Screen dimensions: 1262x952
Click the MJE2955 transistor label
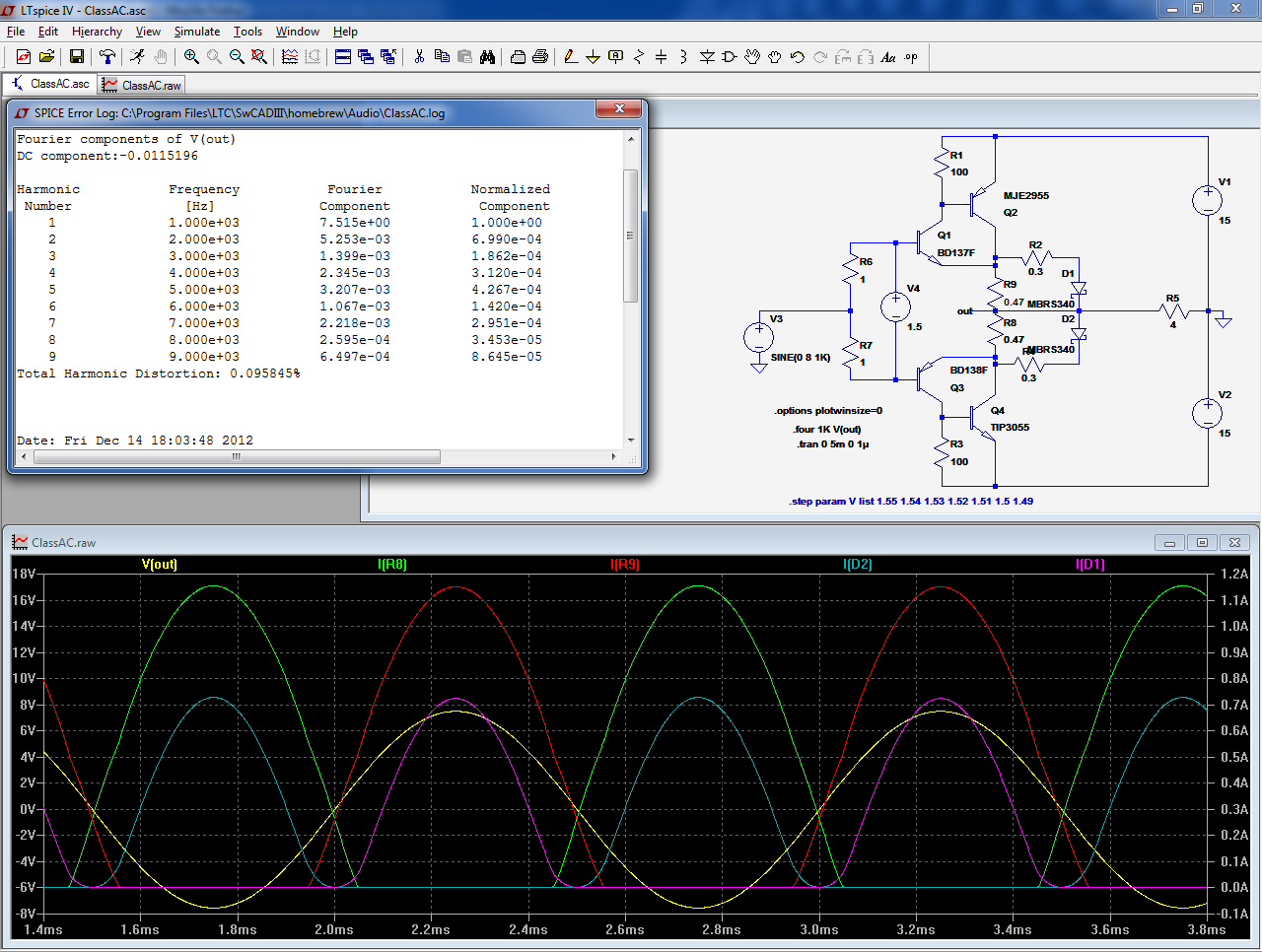1026,196
